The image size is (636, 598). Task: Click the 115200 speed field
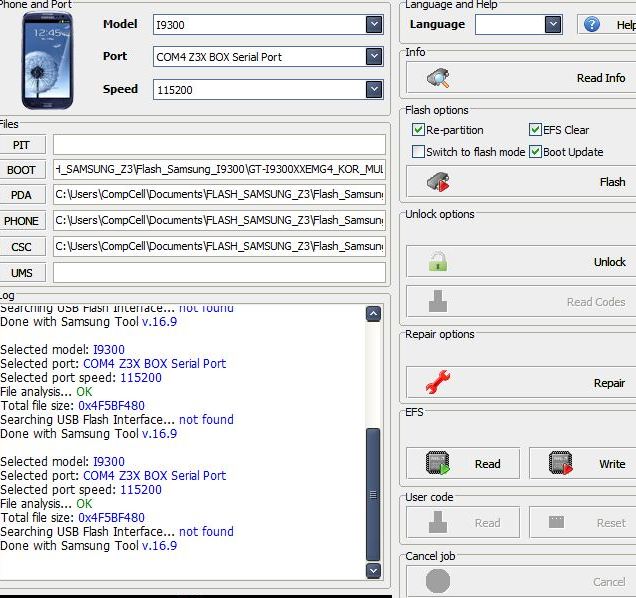pos(268,89)
